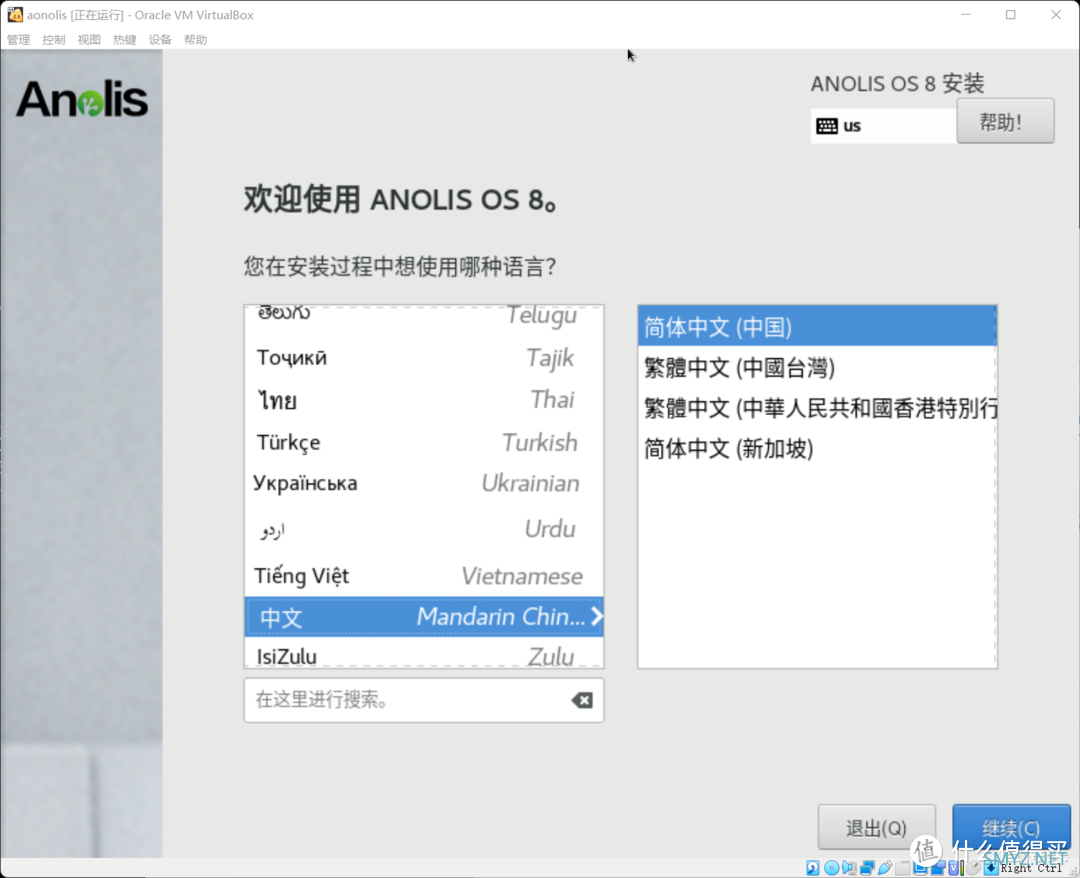Click the 继续(C) continue button
1080x878 pixels.
coord(1011,827)
